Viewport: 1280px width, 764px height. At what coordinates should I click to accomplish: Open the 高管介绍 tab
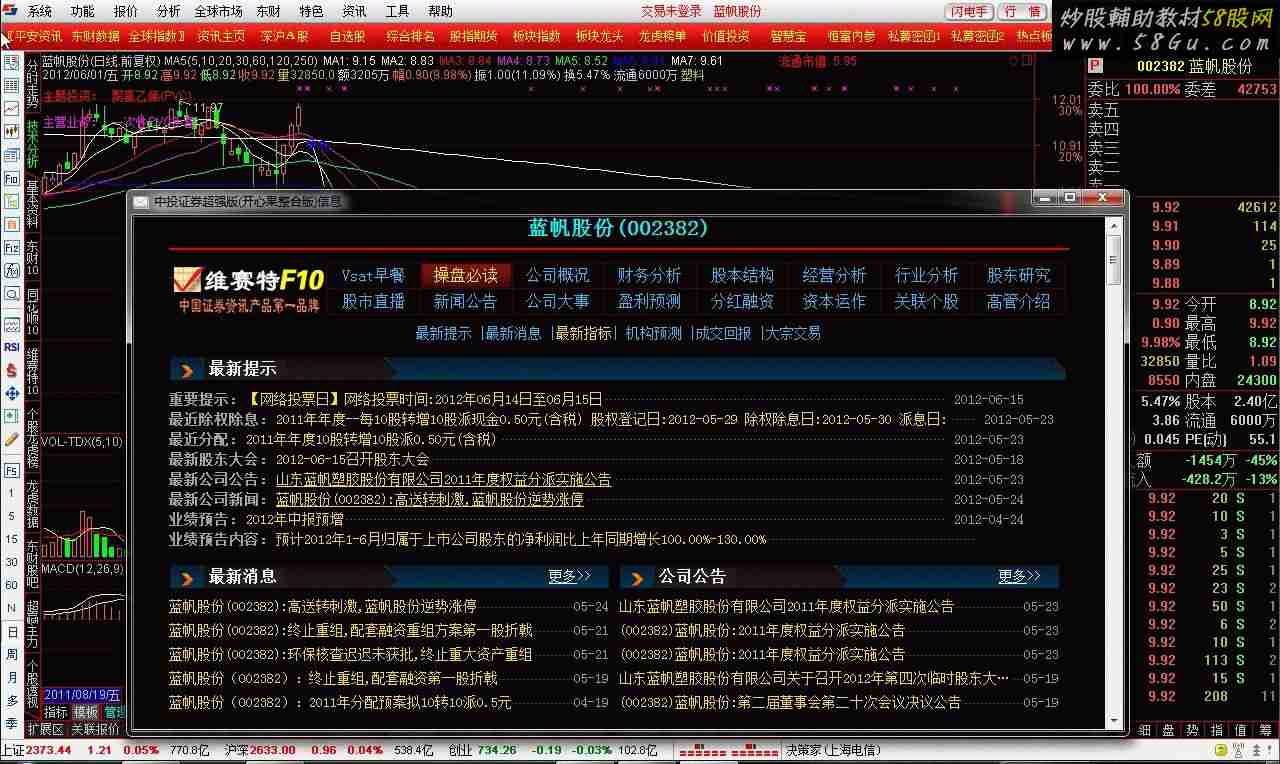click(x=1018, y=301)
